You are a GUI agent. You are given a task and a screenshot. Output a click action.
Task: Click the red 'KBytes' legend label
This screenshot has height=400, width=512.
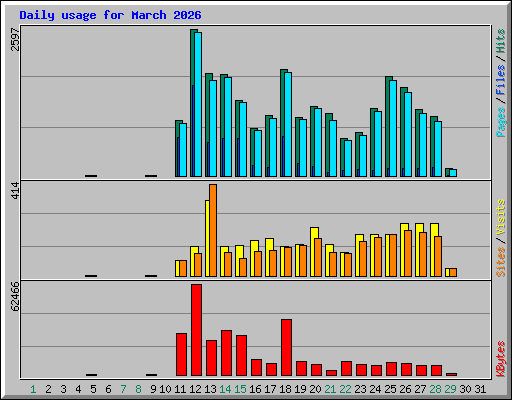click(500, 359)
